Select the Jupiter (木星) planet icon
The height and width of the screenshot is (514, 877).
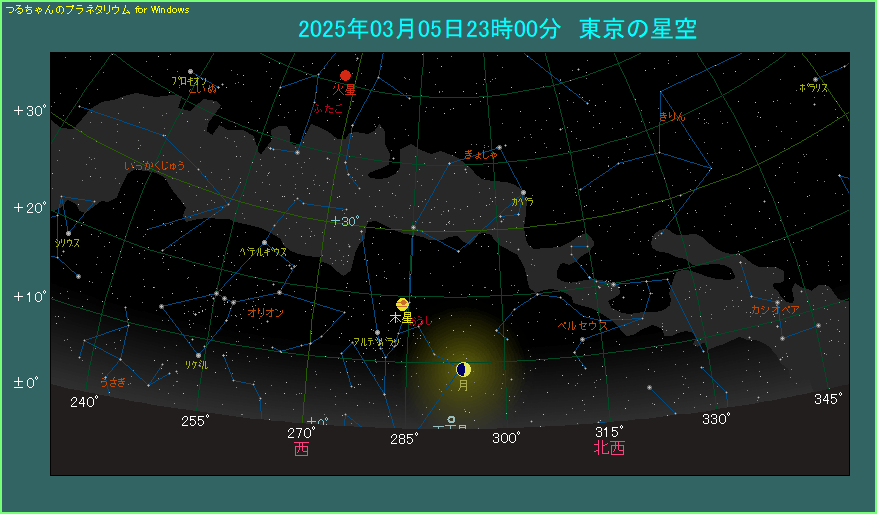click(402, 304)
